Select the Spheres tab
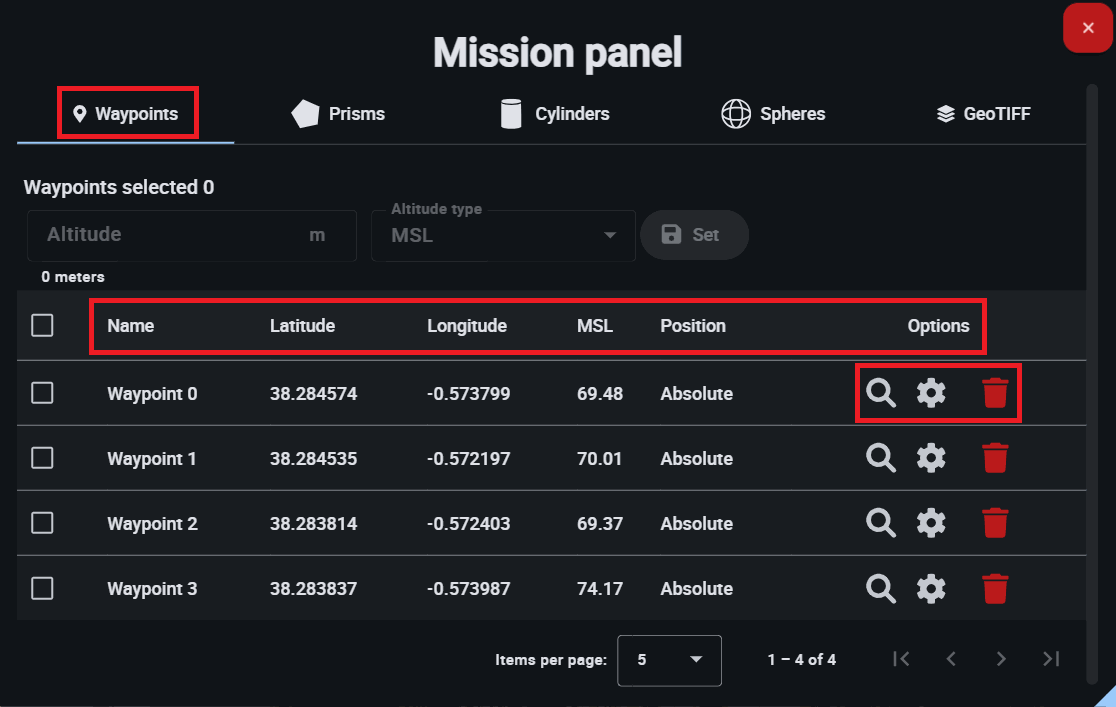Screen dimensions: 1116x707 tap(773, 114)
